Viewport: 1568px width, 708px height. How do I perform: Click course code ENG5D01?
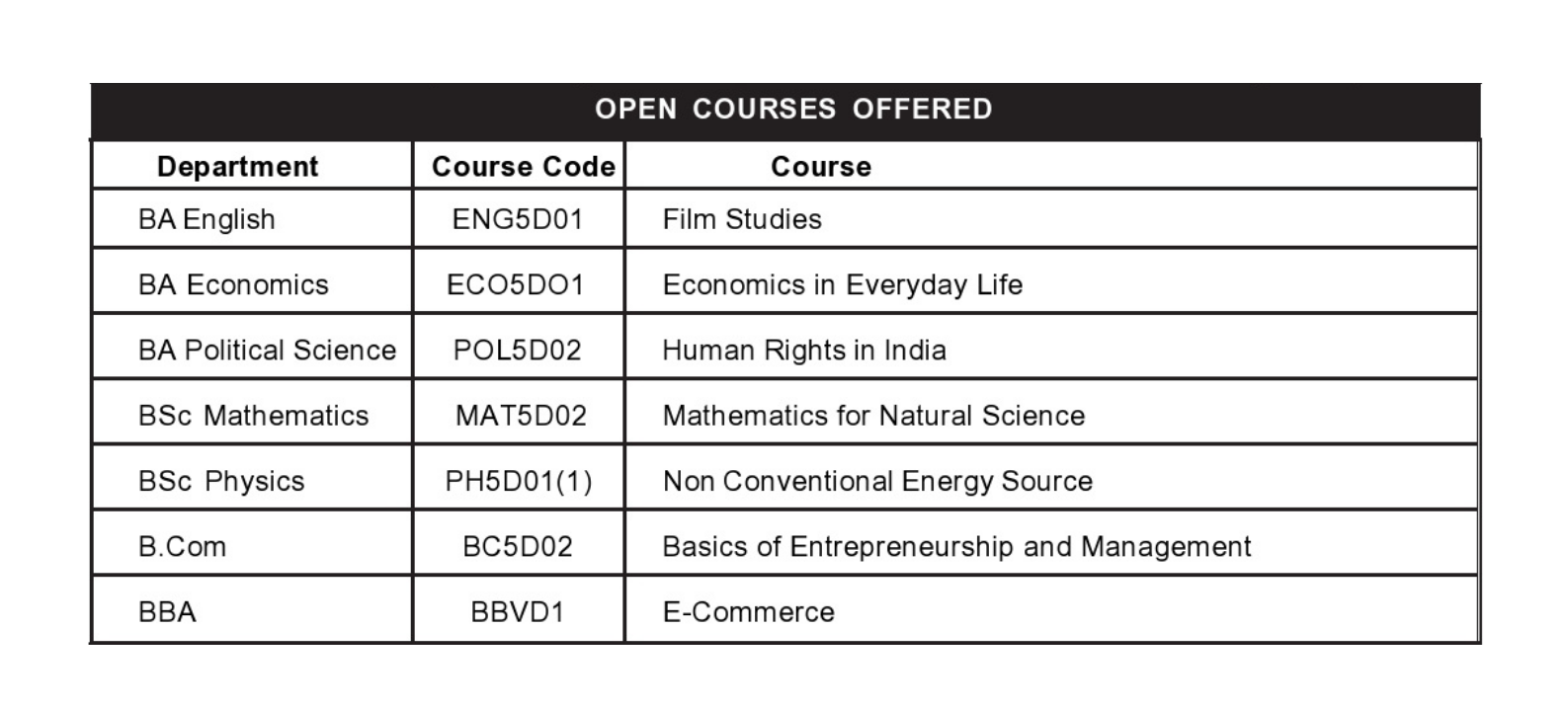tap(518, 219)
